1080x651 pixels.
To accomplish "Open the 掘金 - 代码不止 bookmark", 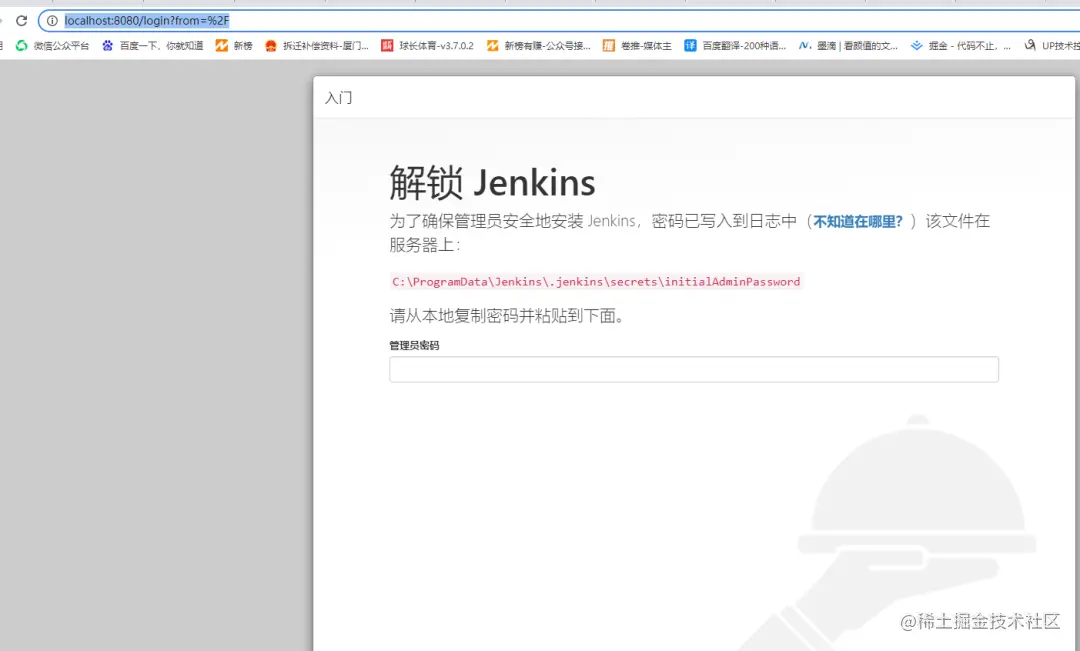I will click(961, 45).
